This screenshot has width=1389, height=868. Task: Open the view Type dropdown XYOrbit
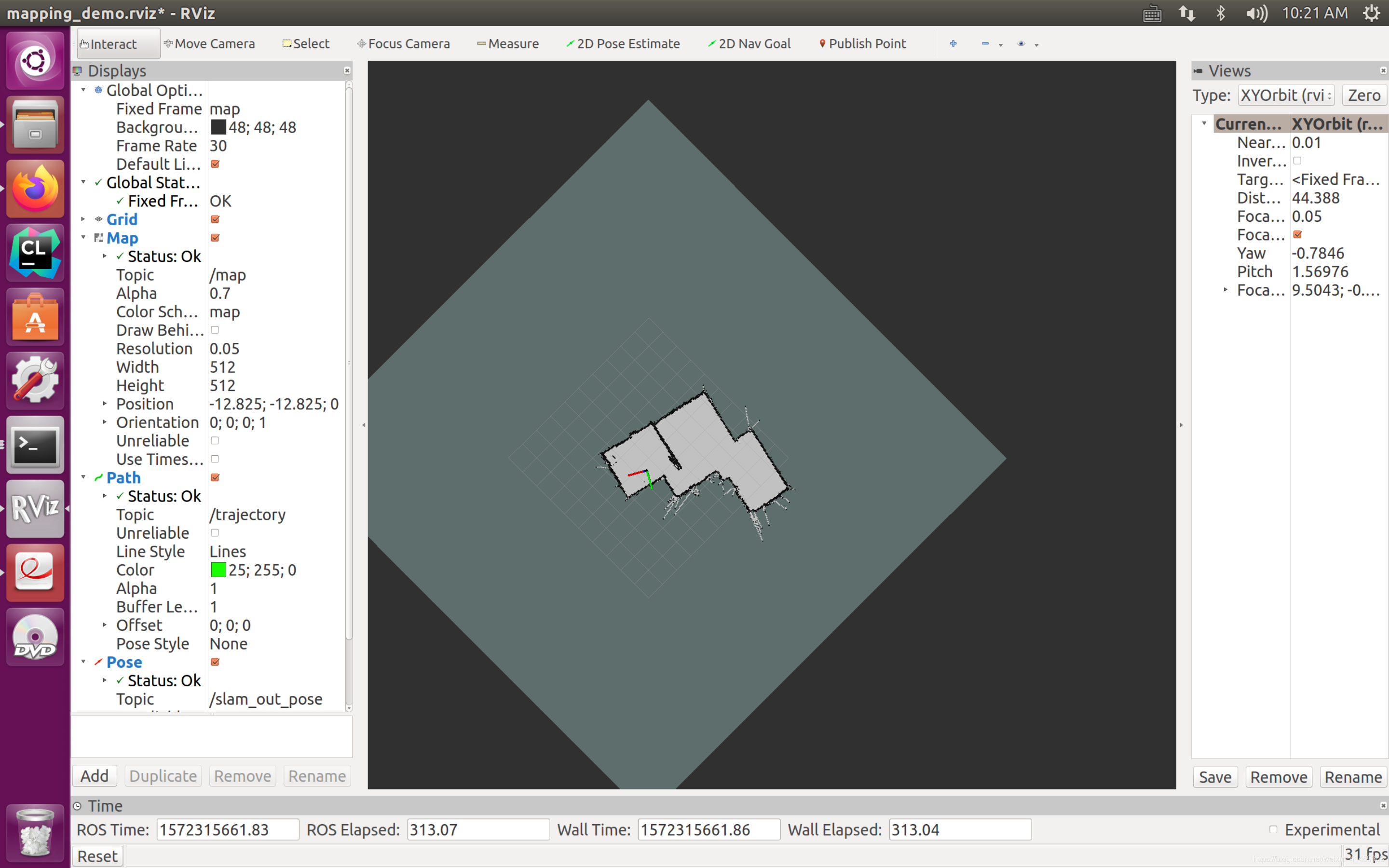(1286, 95)
